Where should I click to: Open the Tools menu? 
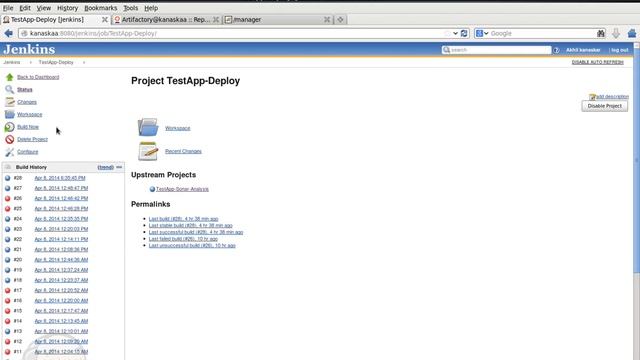tap(131, 8)
